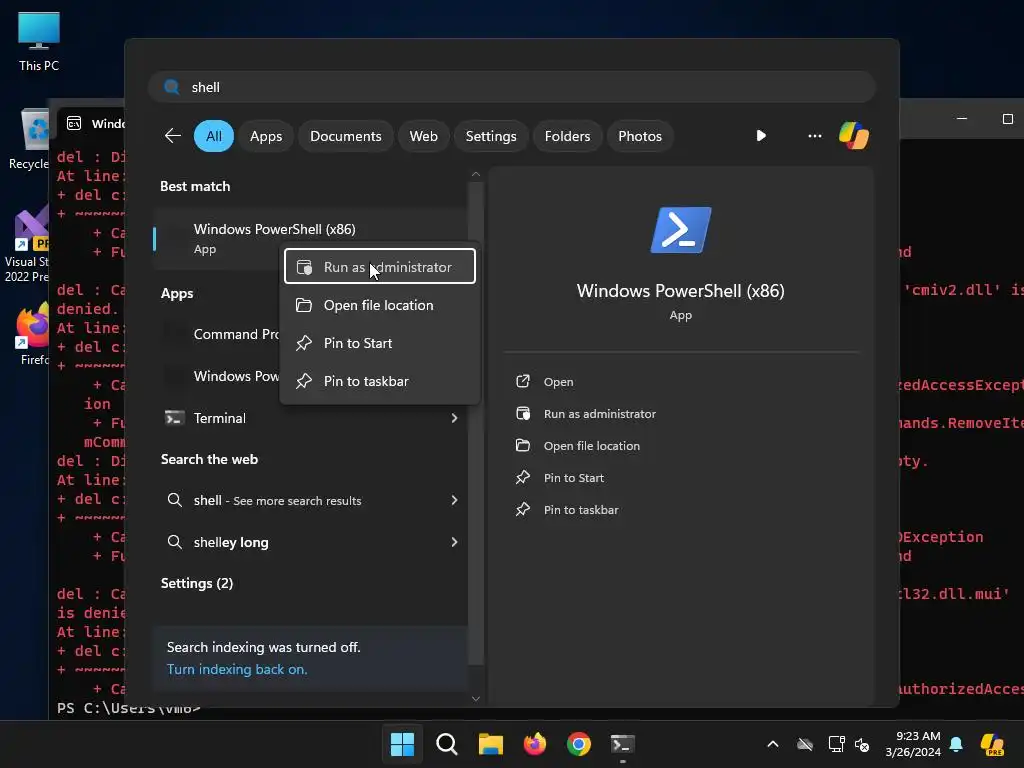Image resolution: width=1024 pixels, height=768 pixels.
Task: Launch Google Chrome from the taskbar
Action: 579,744
